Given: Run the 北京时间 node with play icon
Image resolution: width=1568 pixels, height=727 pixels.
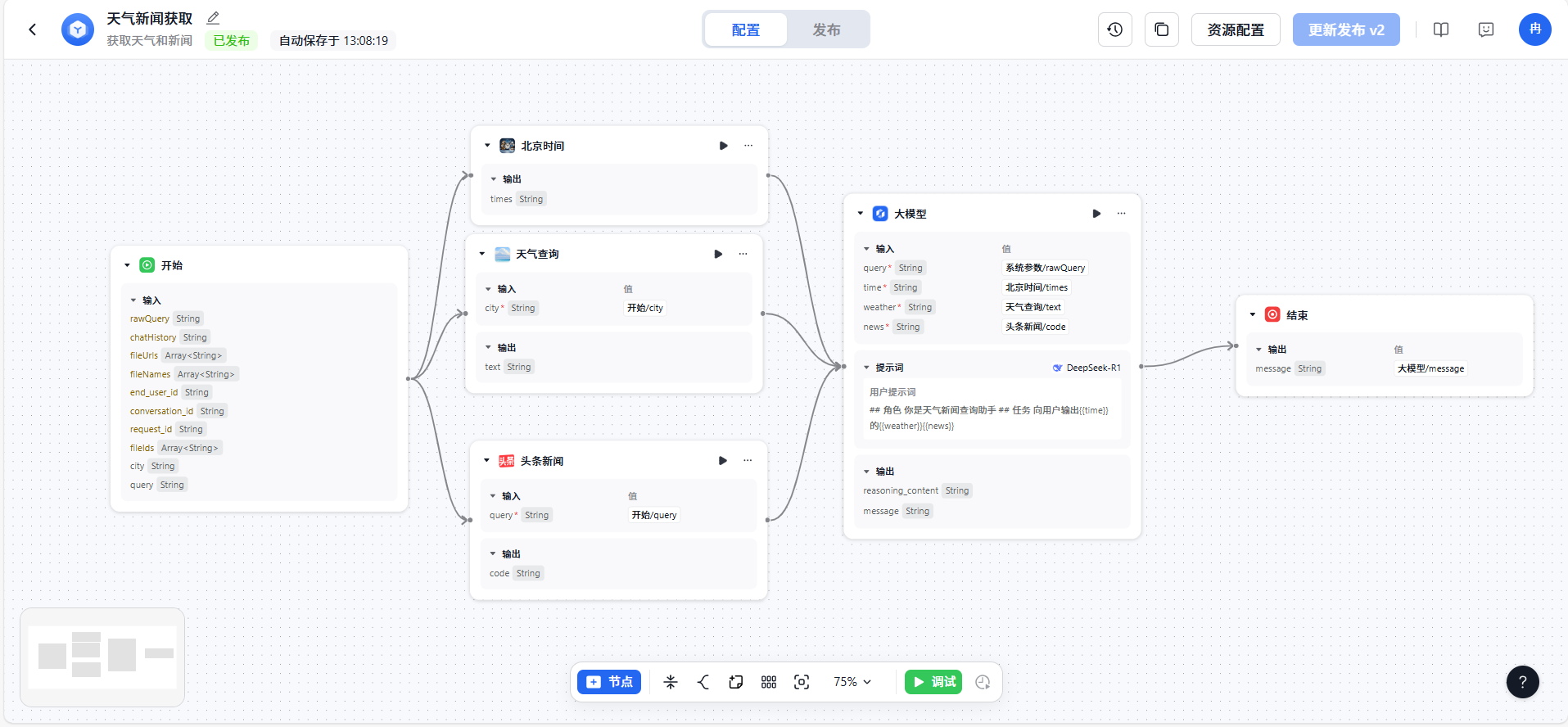Looking at the screenshot, I should (x=723, y=146).
